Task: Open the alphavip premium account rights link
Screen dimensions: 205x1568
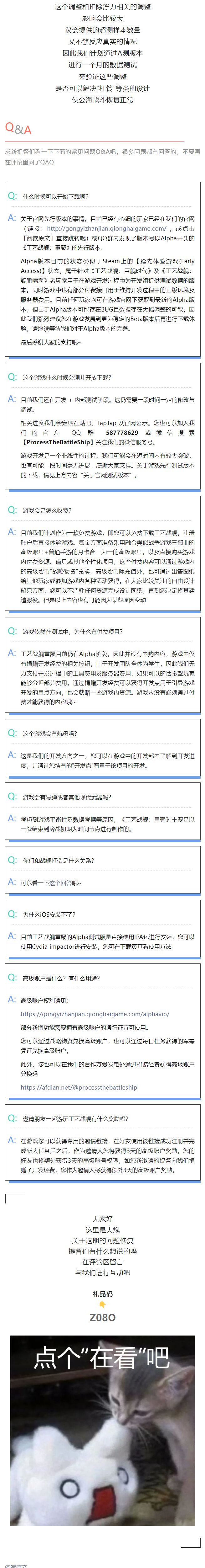Action: click(x=95, y=1014)
